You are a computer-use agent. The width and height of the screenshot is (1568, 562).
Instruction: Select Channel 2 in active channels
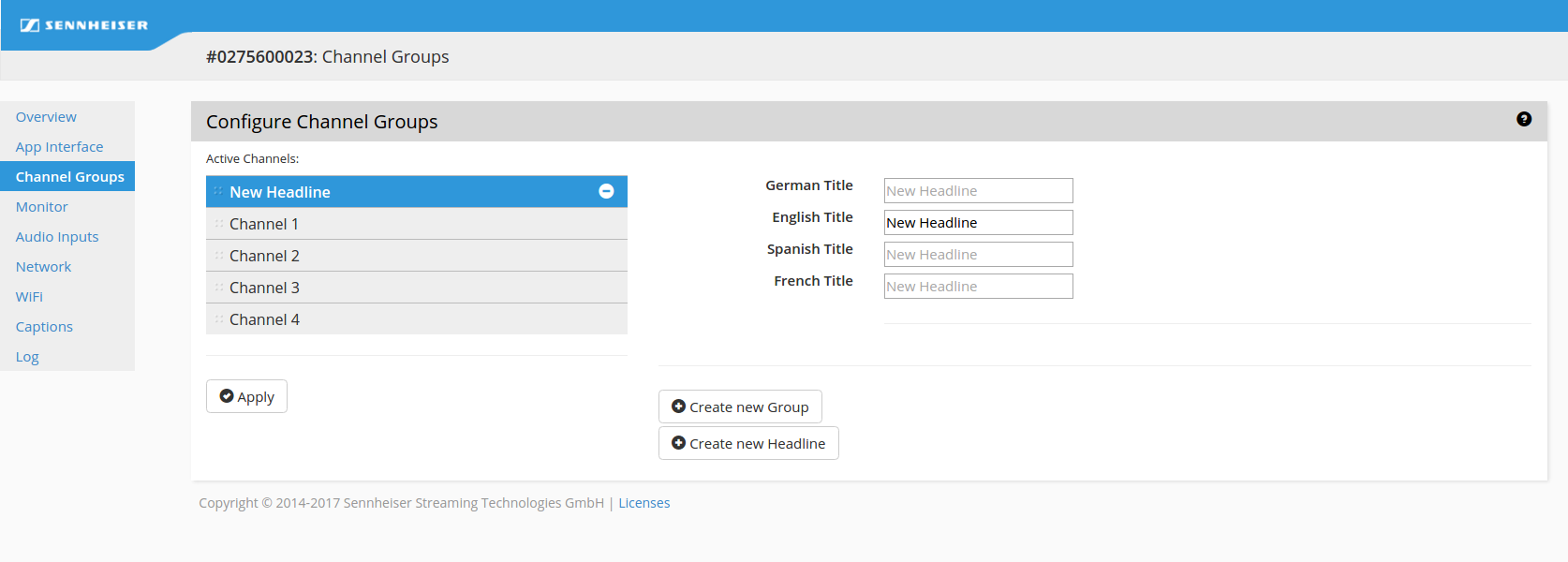click(416, 256)
